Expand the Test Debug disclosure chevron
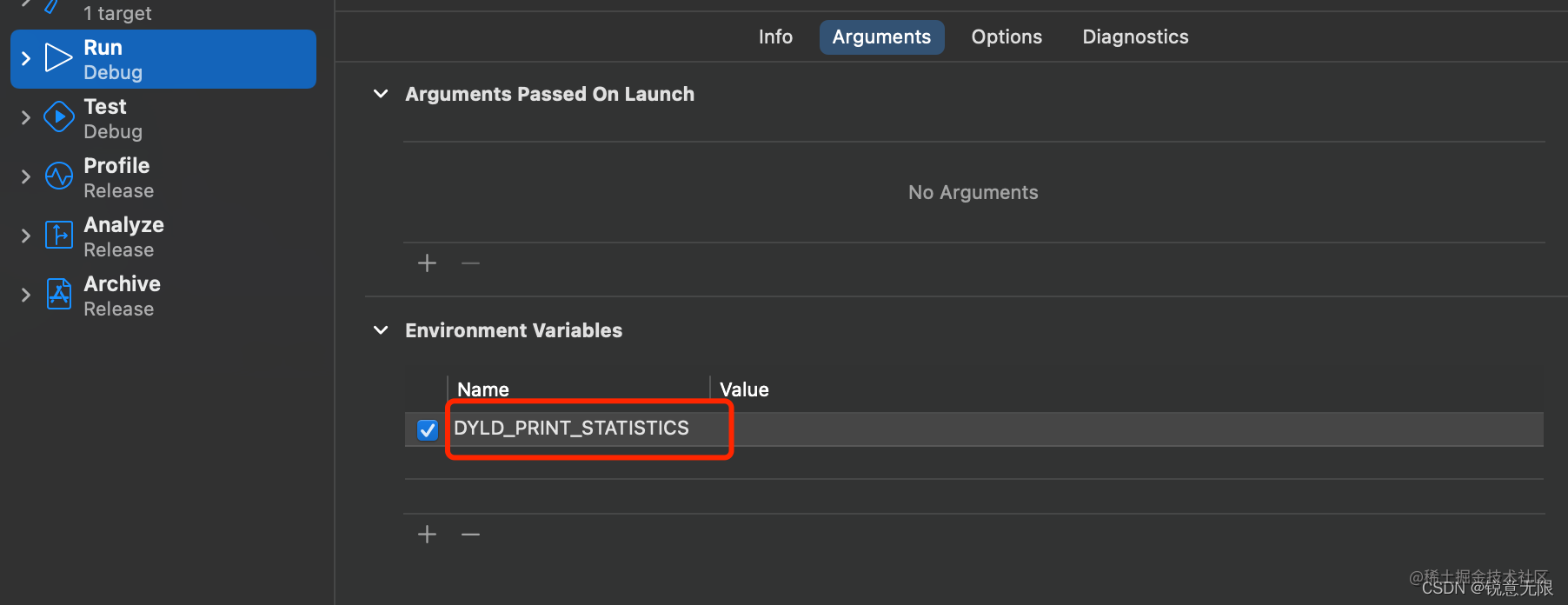Viewport: 1568px width, 605px height. (26, 117)
